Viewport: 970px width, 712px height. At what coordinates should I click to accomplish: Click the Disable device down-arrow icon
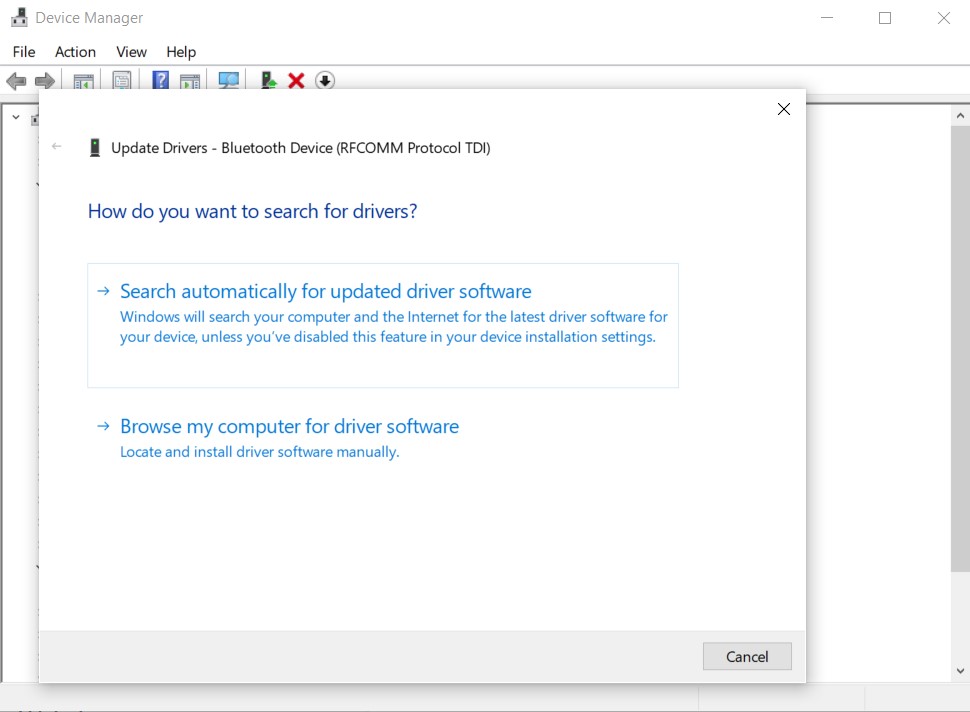[325, 80]
